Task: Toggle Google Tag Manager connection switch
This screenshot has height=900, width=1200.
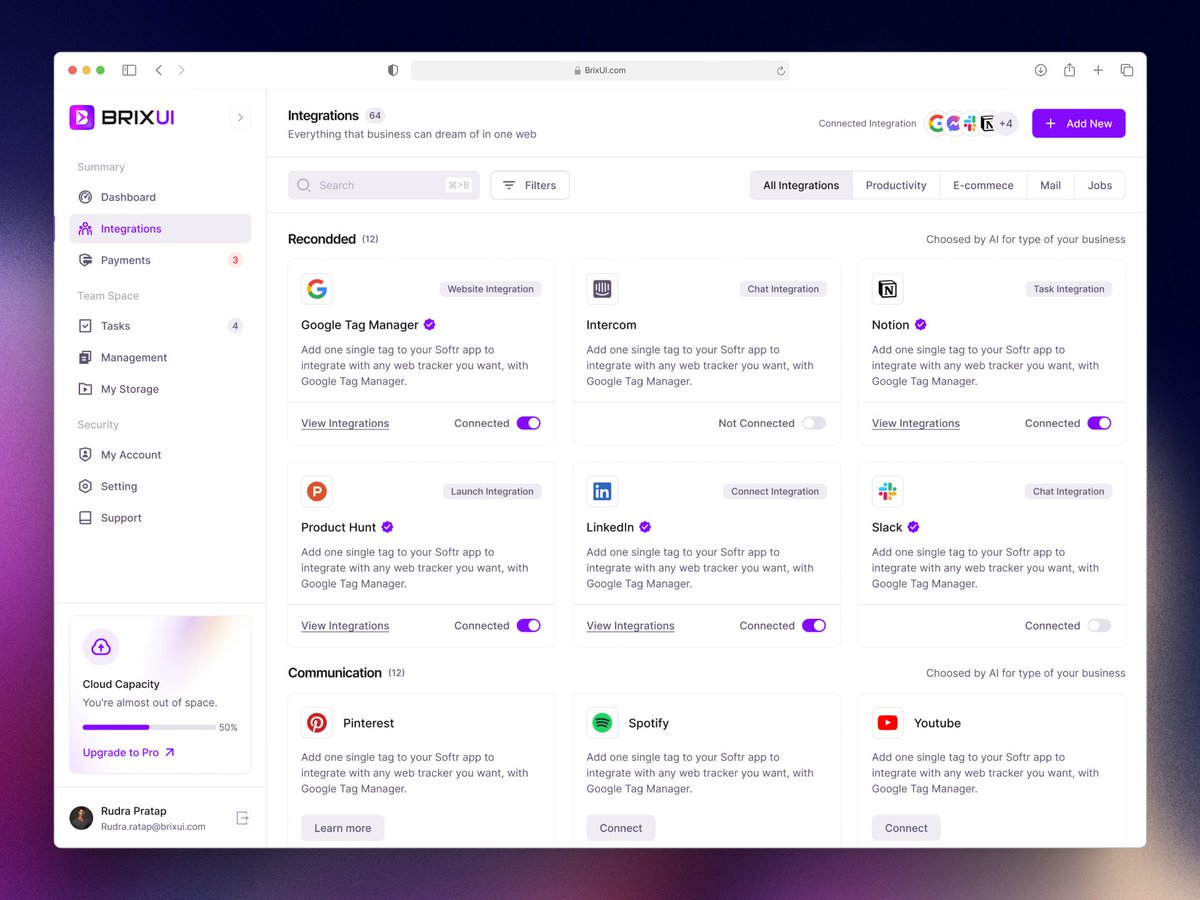Action: tap(529, 423)
